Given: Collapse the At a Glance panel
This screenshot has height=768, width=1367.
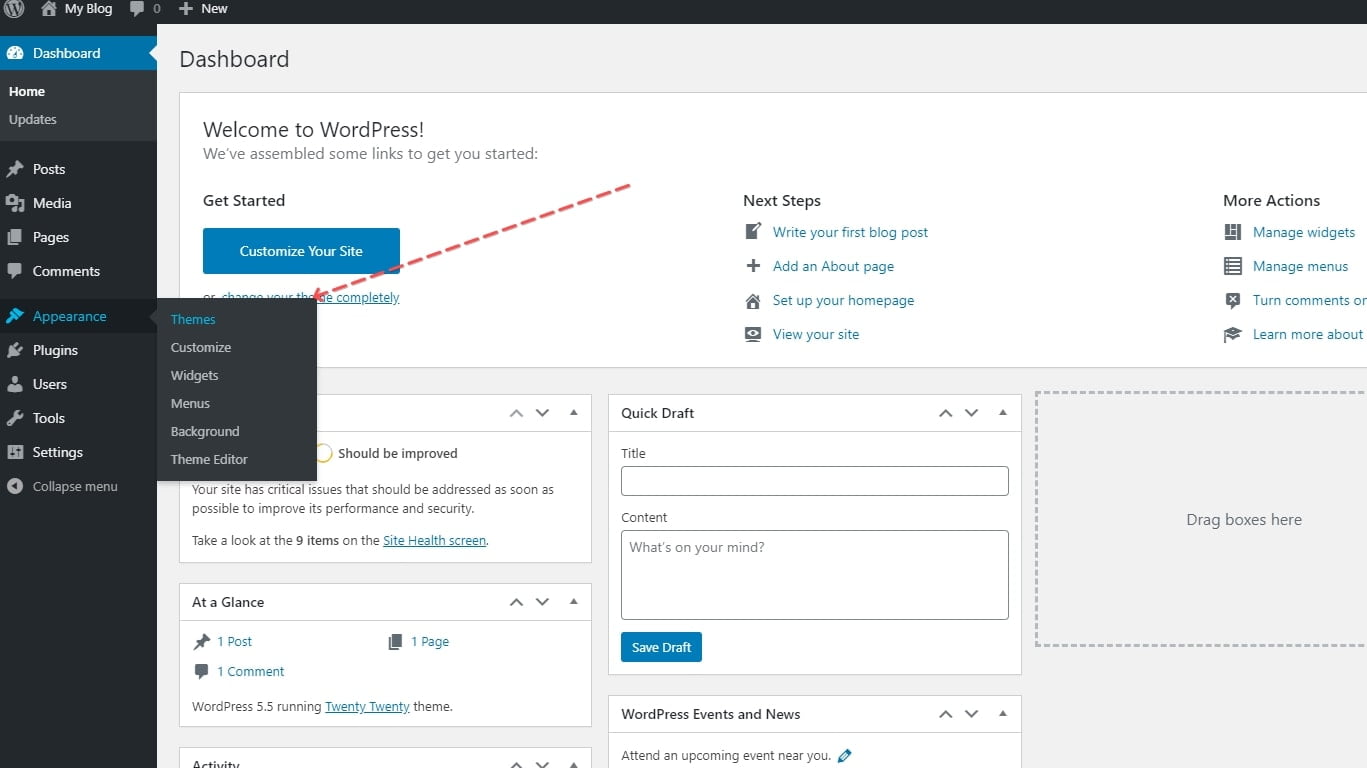Looking at the screenshot, I should (x=574, y=601).
